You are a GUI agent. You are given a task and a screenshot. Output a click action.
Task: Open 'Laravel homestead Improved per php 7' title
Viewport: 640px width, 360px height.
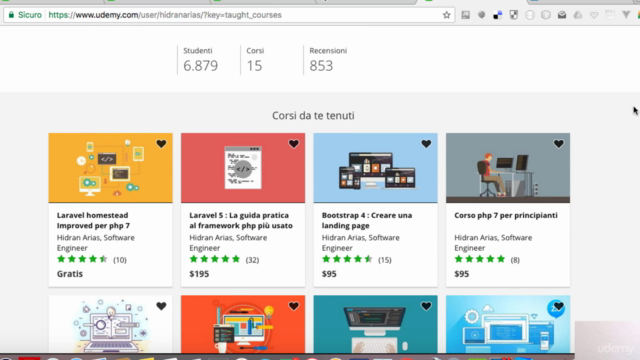(x=93, y=220)
